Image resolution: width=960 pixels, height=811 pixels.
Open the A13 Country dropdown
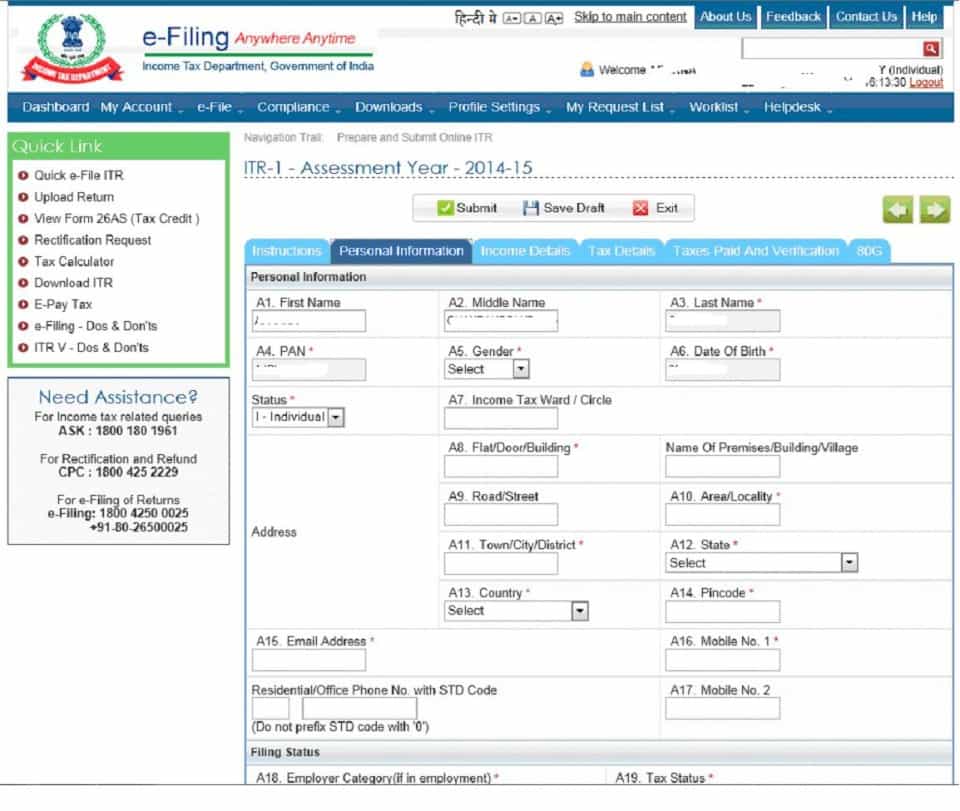tap(516, 611)
